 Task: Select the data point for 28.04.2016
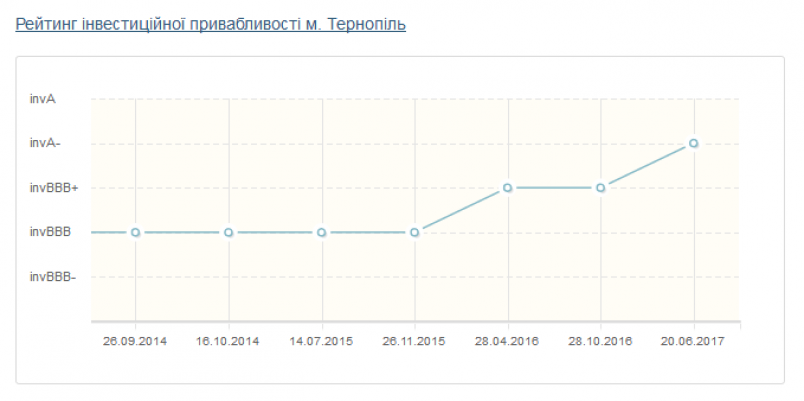pyautogui.click(x=508, y=188)
